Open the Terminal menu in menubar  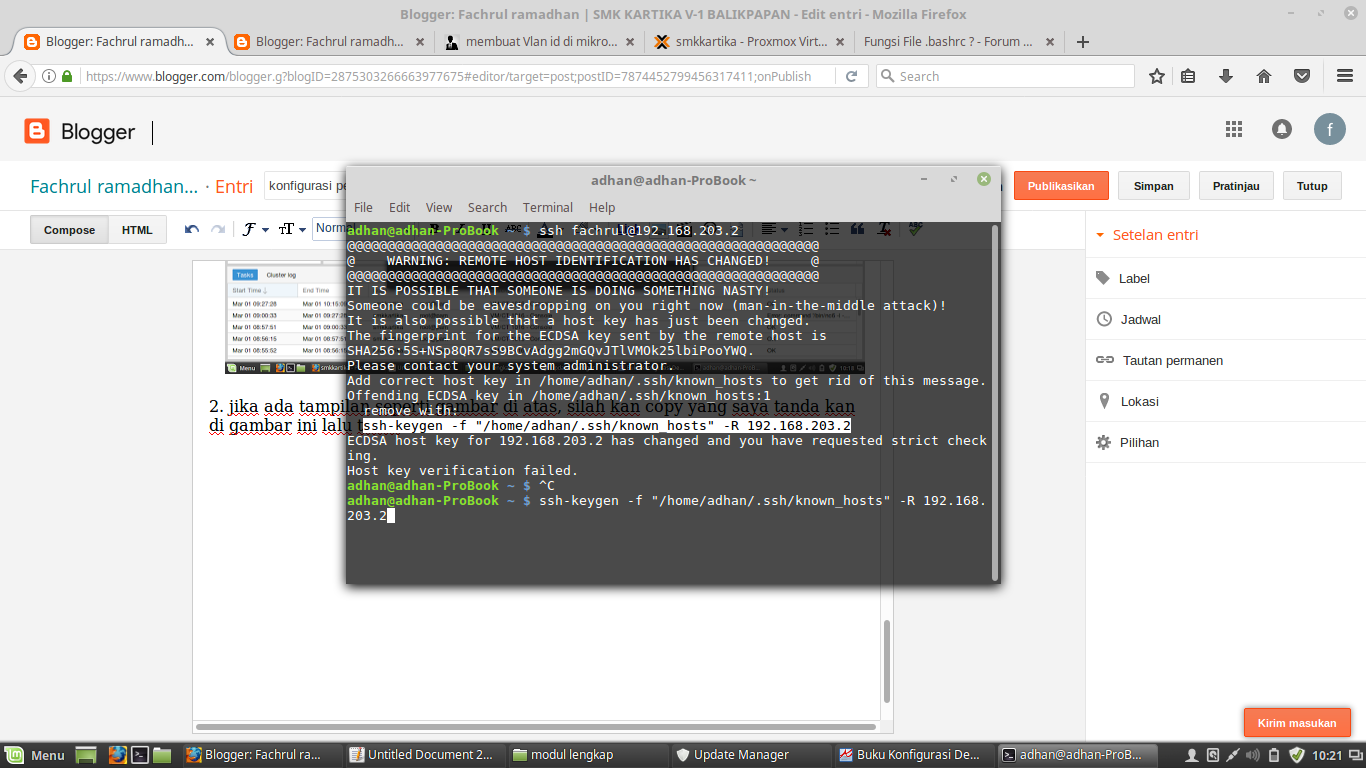pyautogui.click(x=547, y=207)
